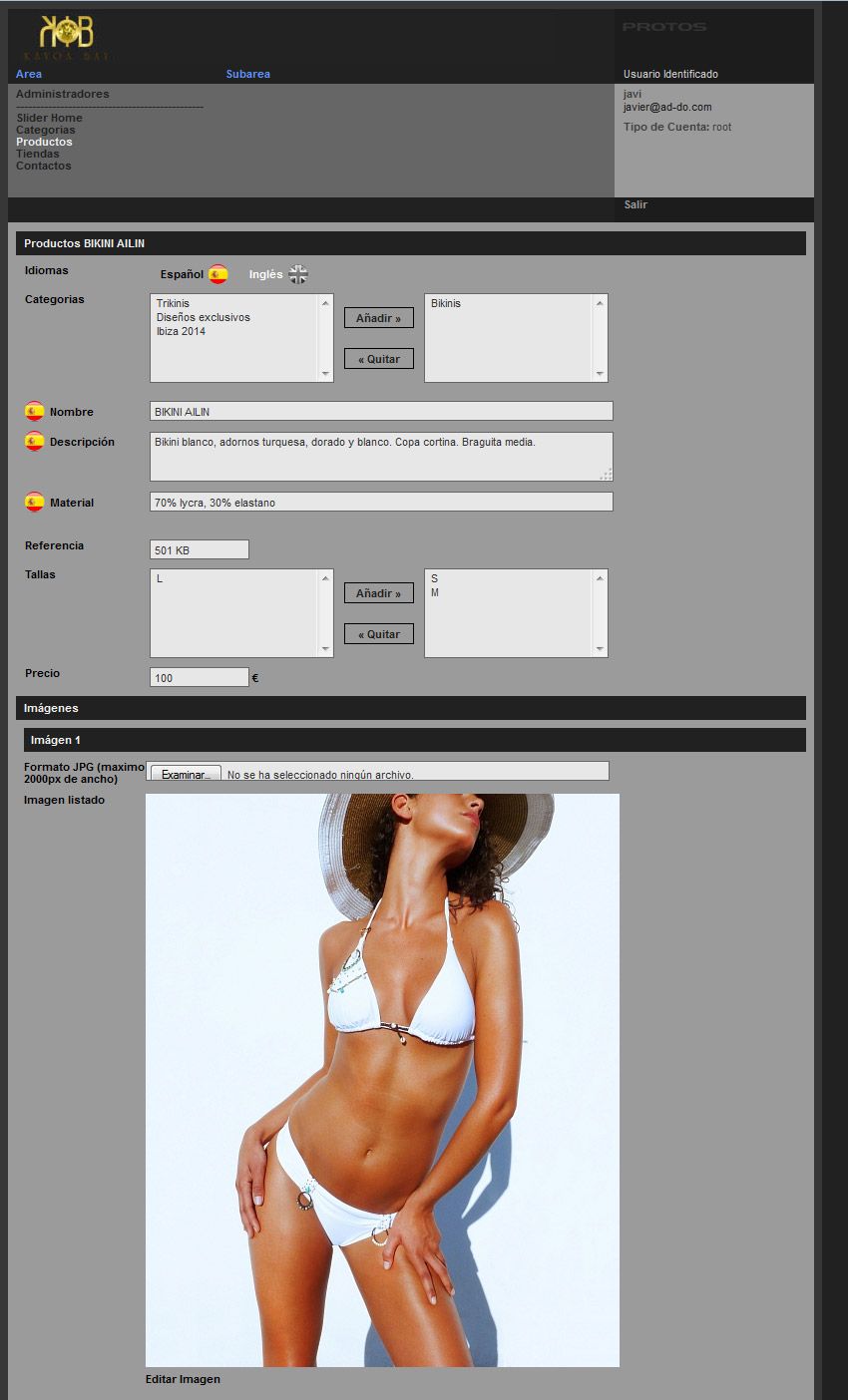
Task: Click Spanish flag next to Nombre
Action: pos(35,411)
